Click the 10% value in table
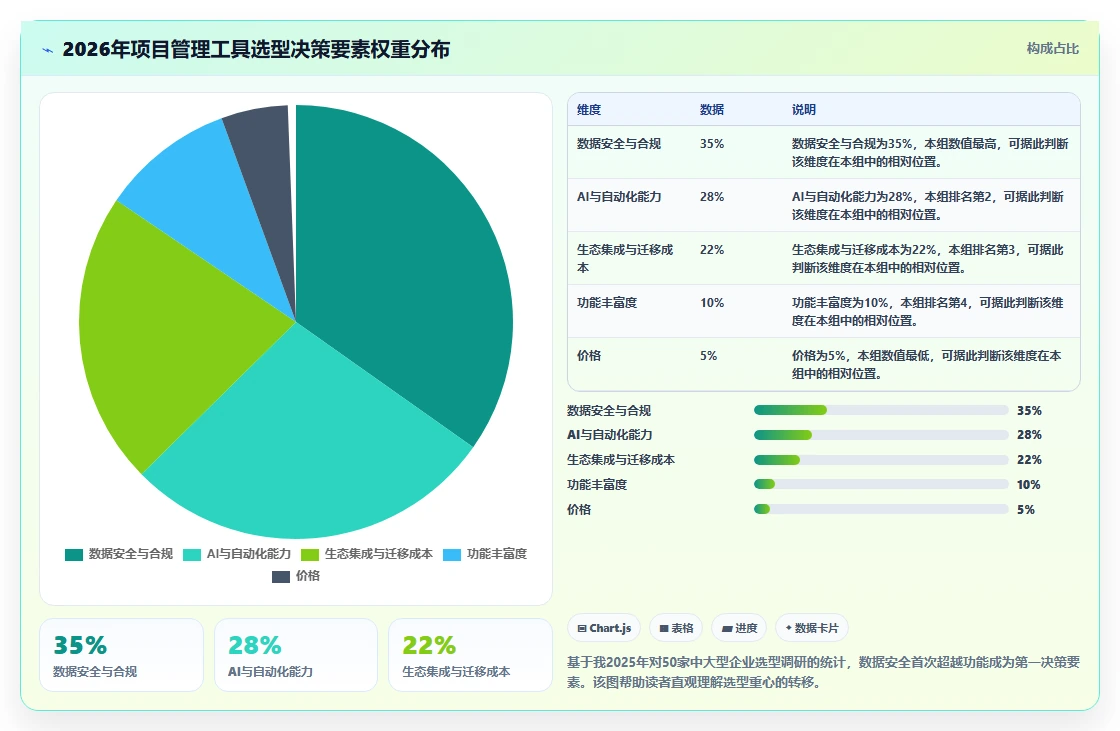Viewport: 1120px width, 731px height. pyautogui.click(x=711, y=303)
